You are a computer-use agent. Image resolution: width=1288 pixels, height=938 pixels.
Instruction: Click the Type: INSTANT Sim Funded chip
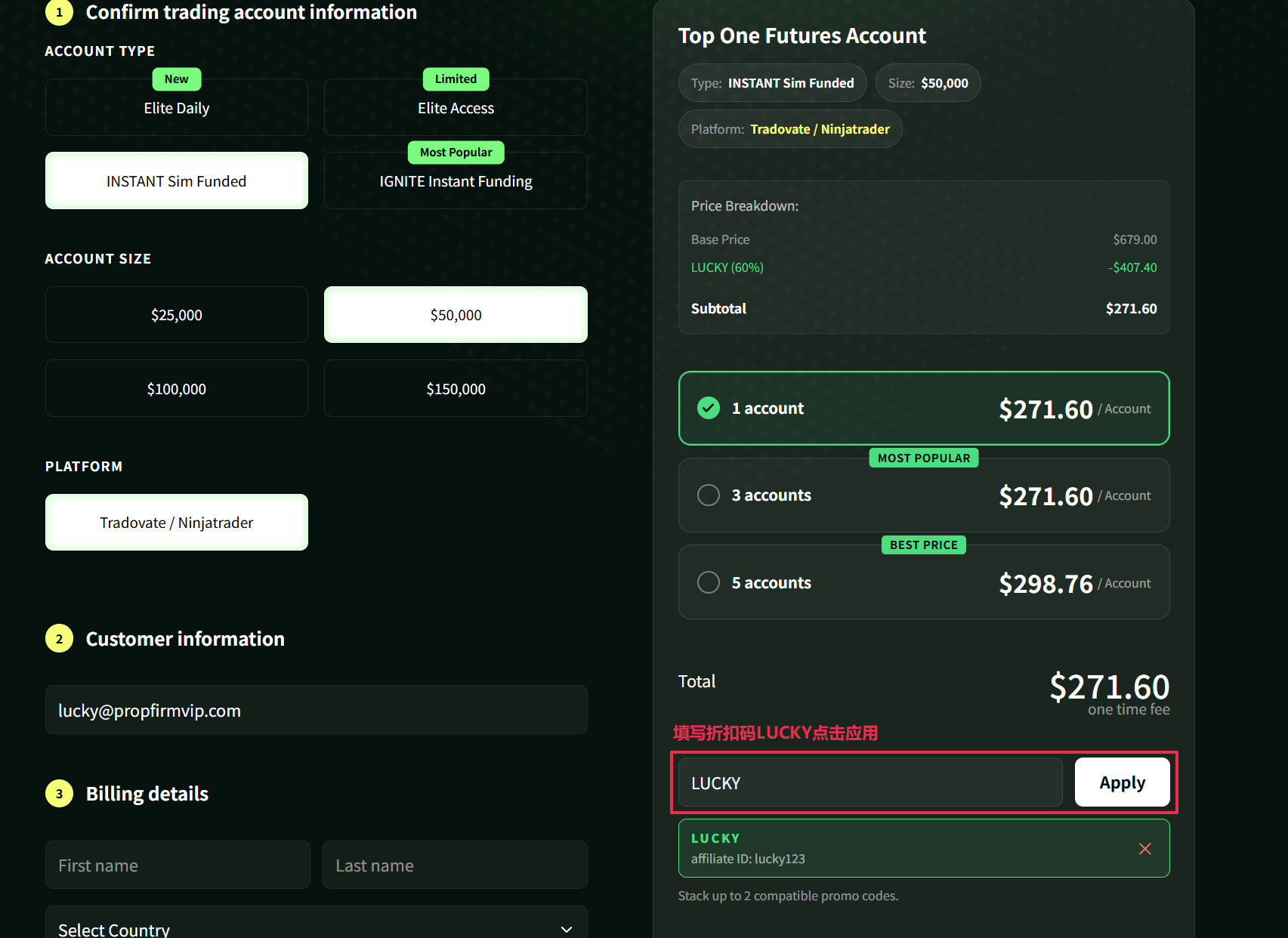772,83
